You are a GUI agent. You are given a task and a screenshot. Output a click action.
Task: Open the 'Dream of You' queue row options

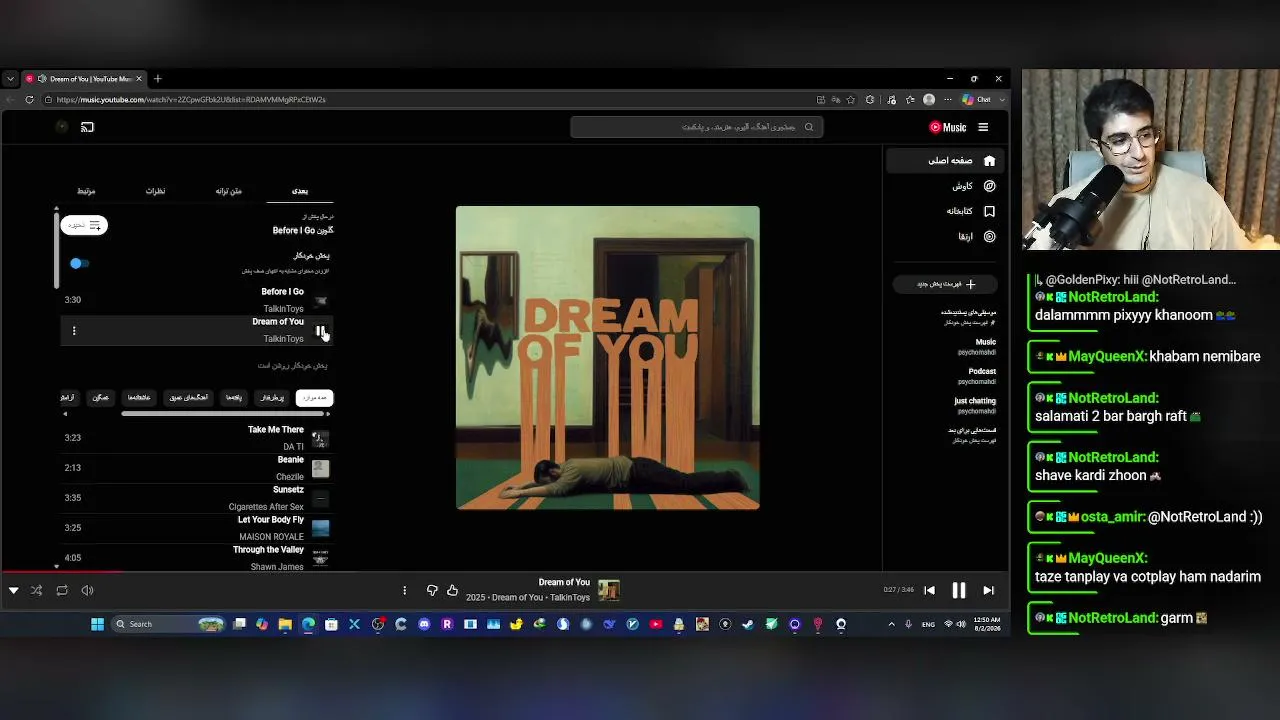[74, 331]
